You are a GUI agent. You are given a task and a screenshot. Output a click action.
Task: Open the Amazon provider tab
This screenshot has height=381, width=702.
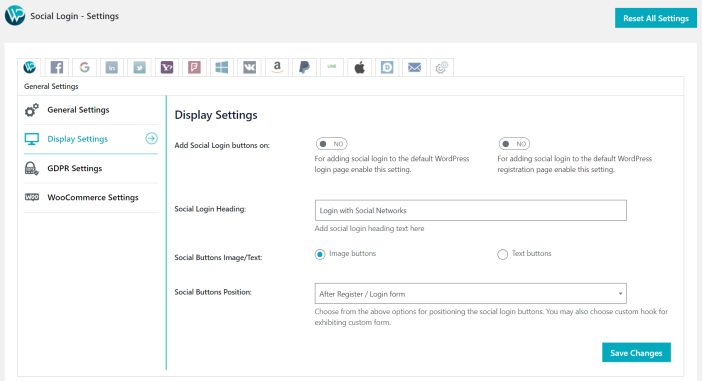277,68
